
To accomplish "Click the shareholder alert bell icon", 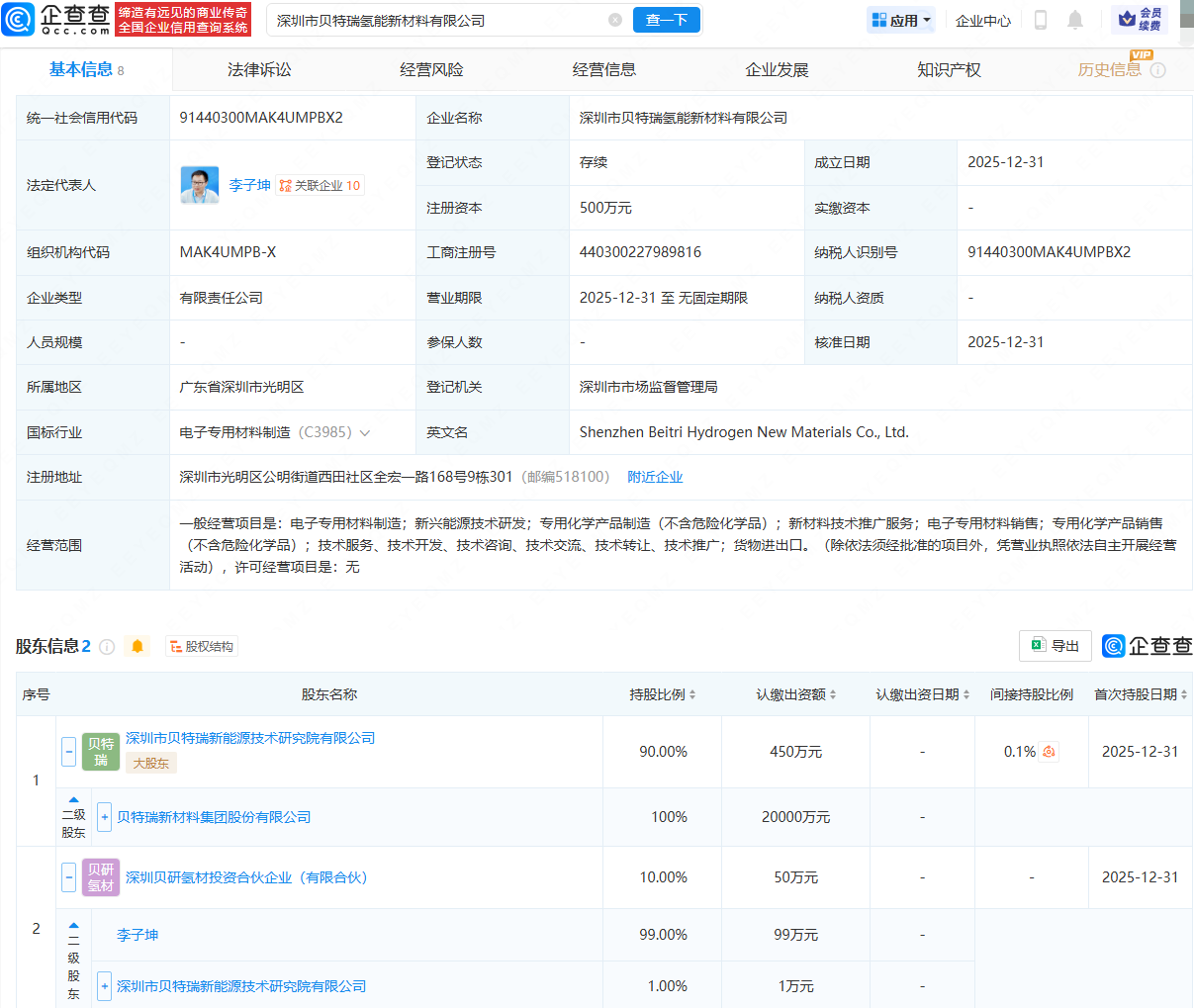I will click(138, 647).
